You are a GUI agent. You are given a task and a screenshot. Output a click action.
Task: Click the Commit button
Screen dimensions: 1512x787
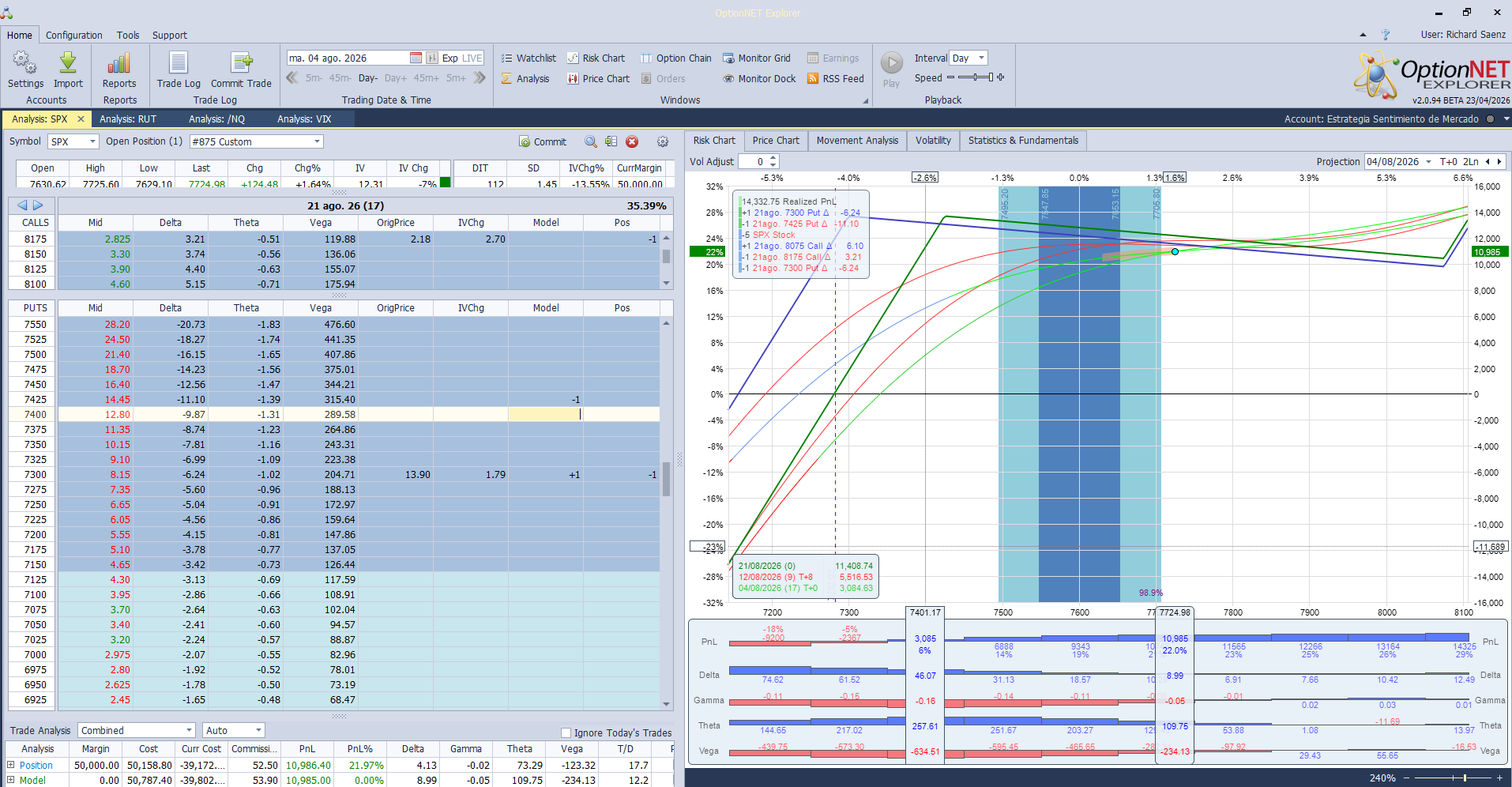pyautogui.click(x=543, y=141)
